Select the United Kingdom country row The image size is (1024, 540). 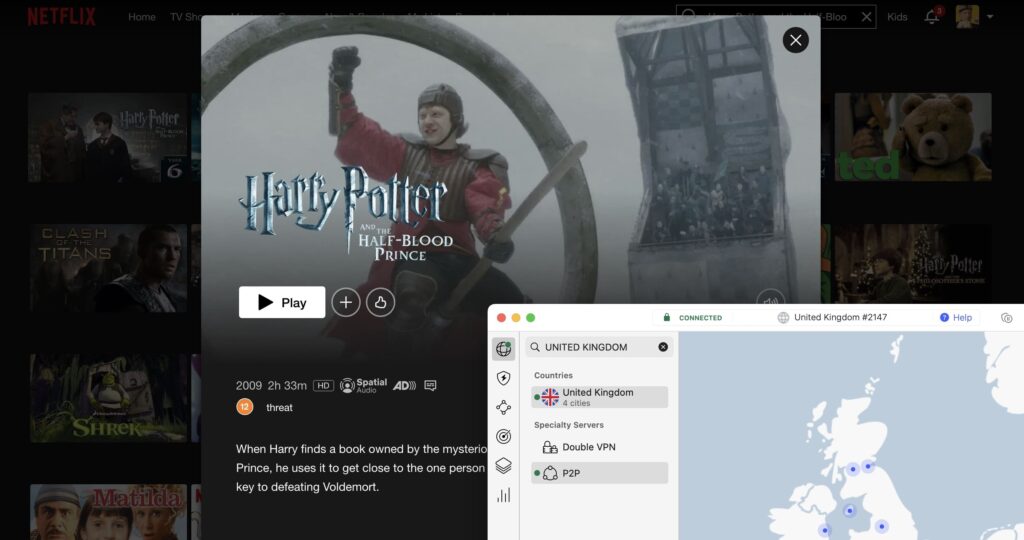(600, 397)
